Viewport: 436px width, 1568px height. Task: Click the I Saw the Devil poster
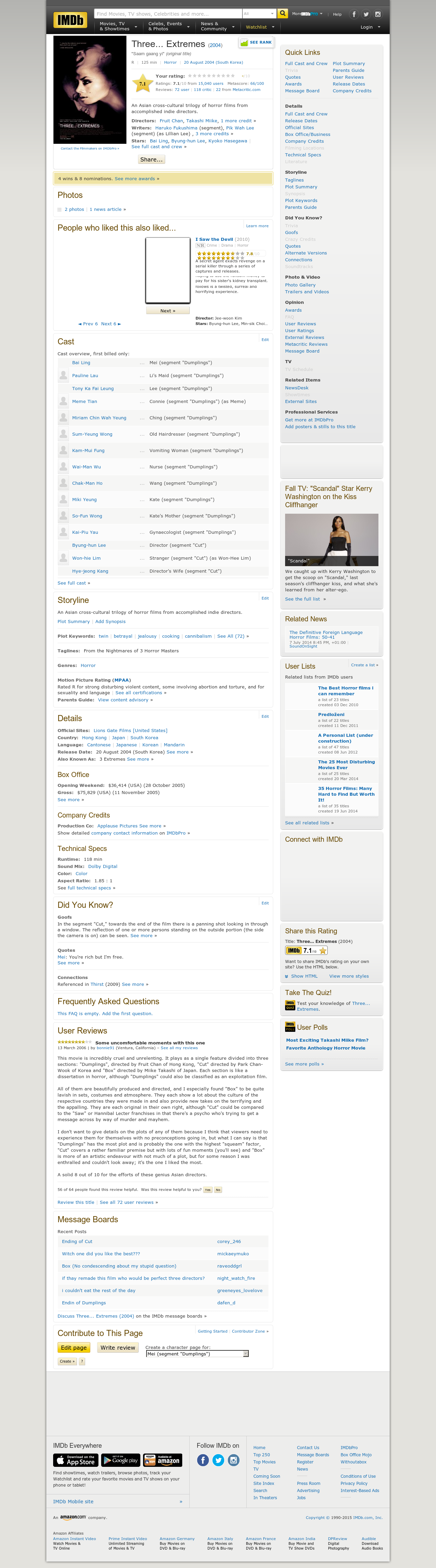point(168,270)
